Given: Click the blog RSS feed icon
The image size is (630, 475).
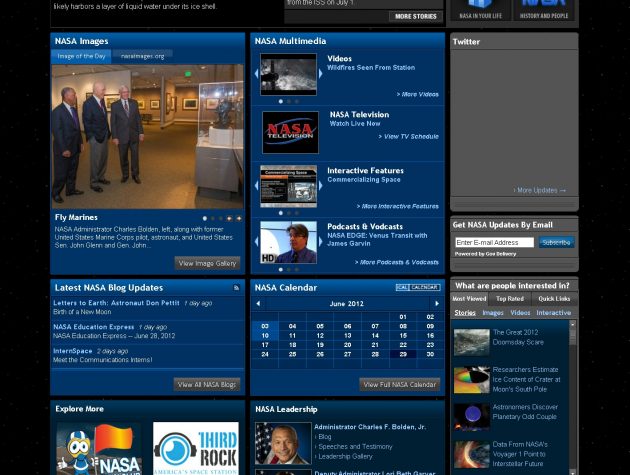Looking at the screenshot, I should [236, 287].
